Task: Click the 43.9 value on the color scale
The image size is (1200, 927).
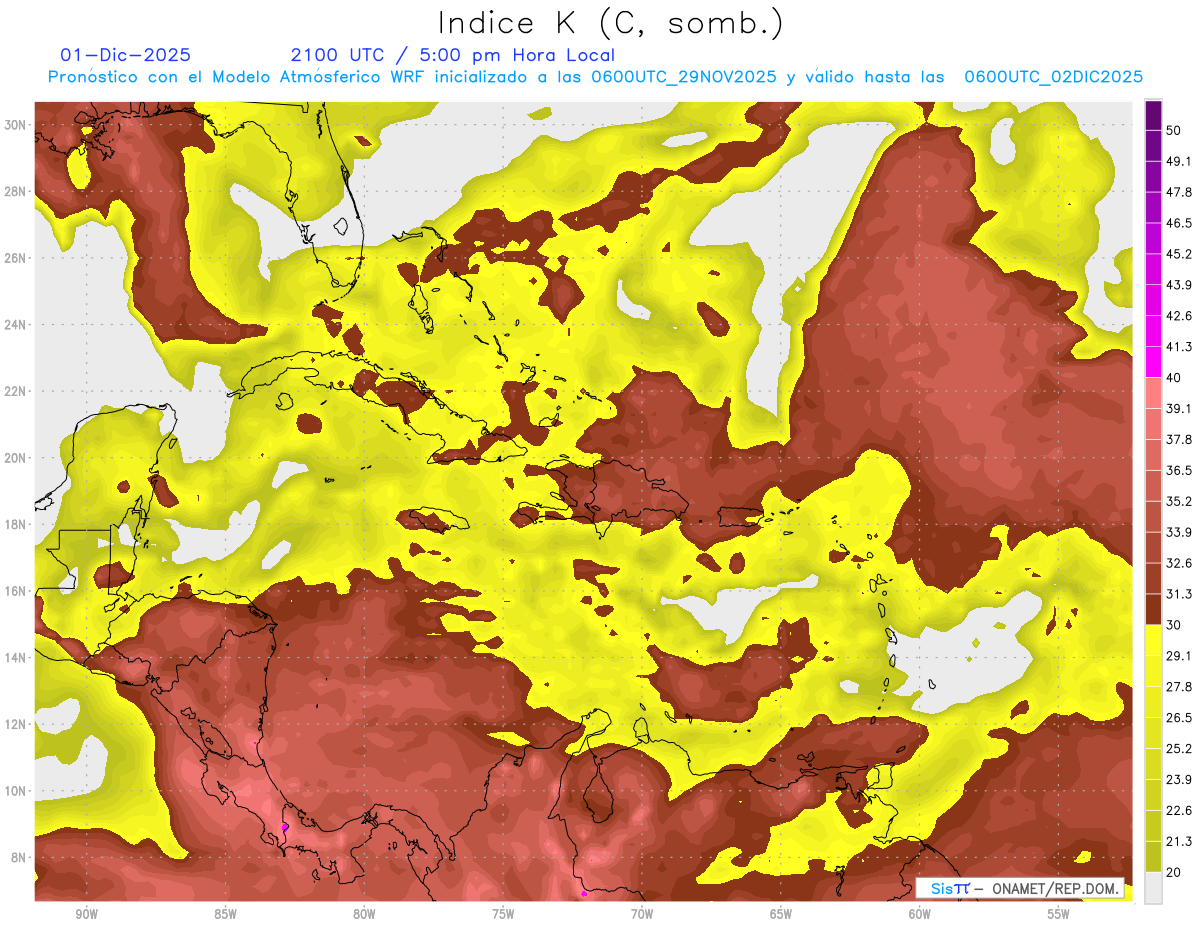Action: (x=1180, y=285)
